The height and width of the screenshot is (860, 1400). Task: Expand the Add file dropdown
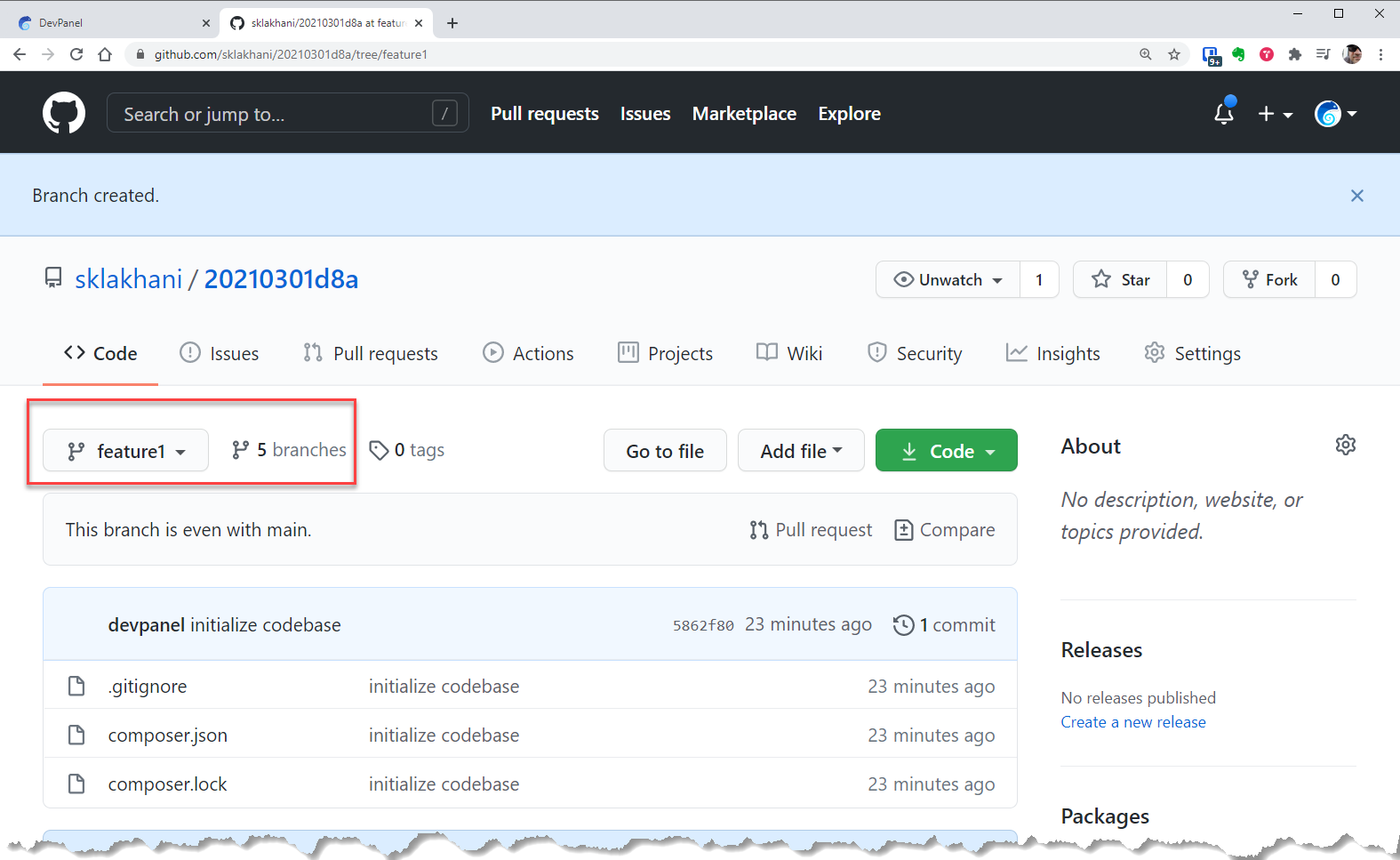click(800, 451)
